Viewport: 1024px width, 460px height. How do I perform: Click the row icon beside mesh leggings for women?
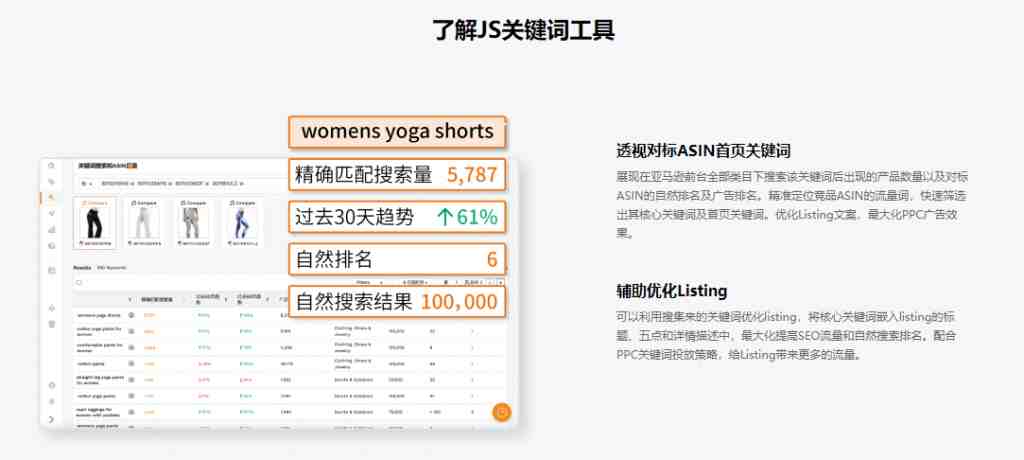(x=131, y=412)
